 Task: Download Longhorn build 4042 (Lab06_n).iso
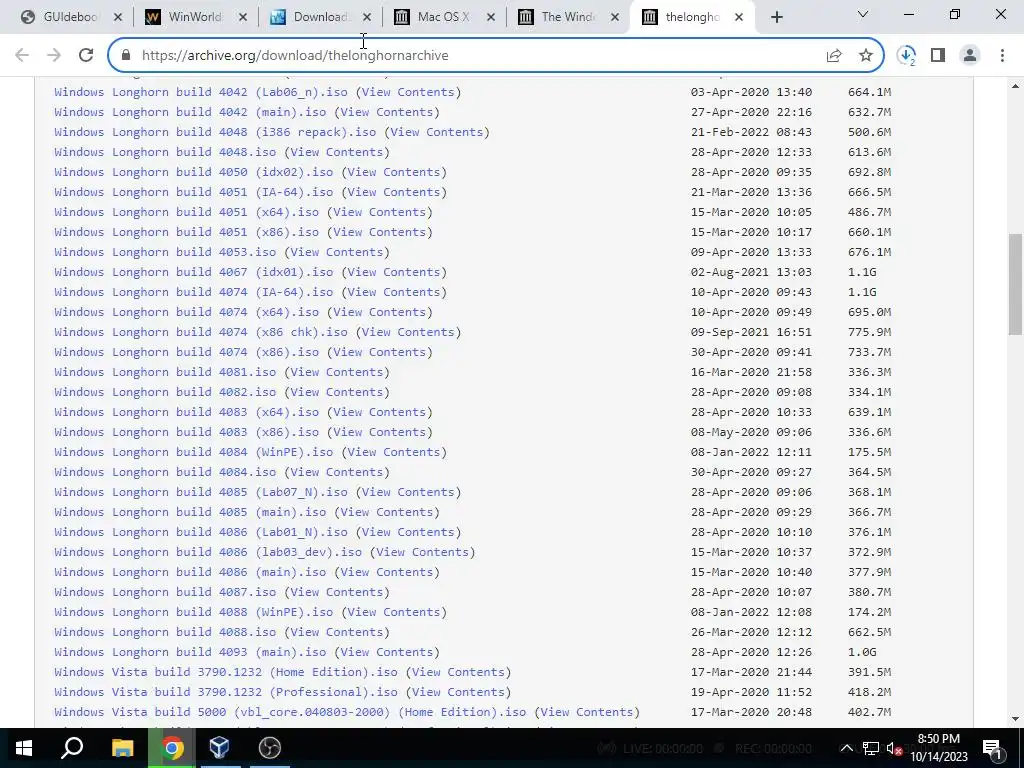point(200,92)
